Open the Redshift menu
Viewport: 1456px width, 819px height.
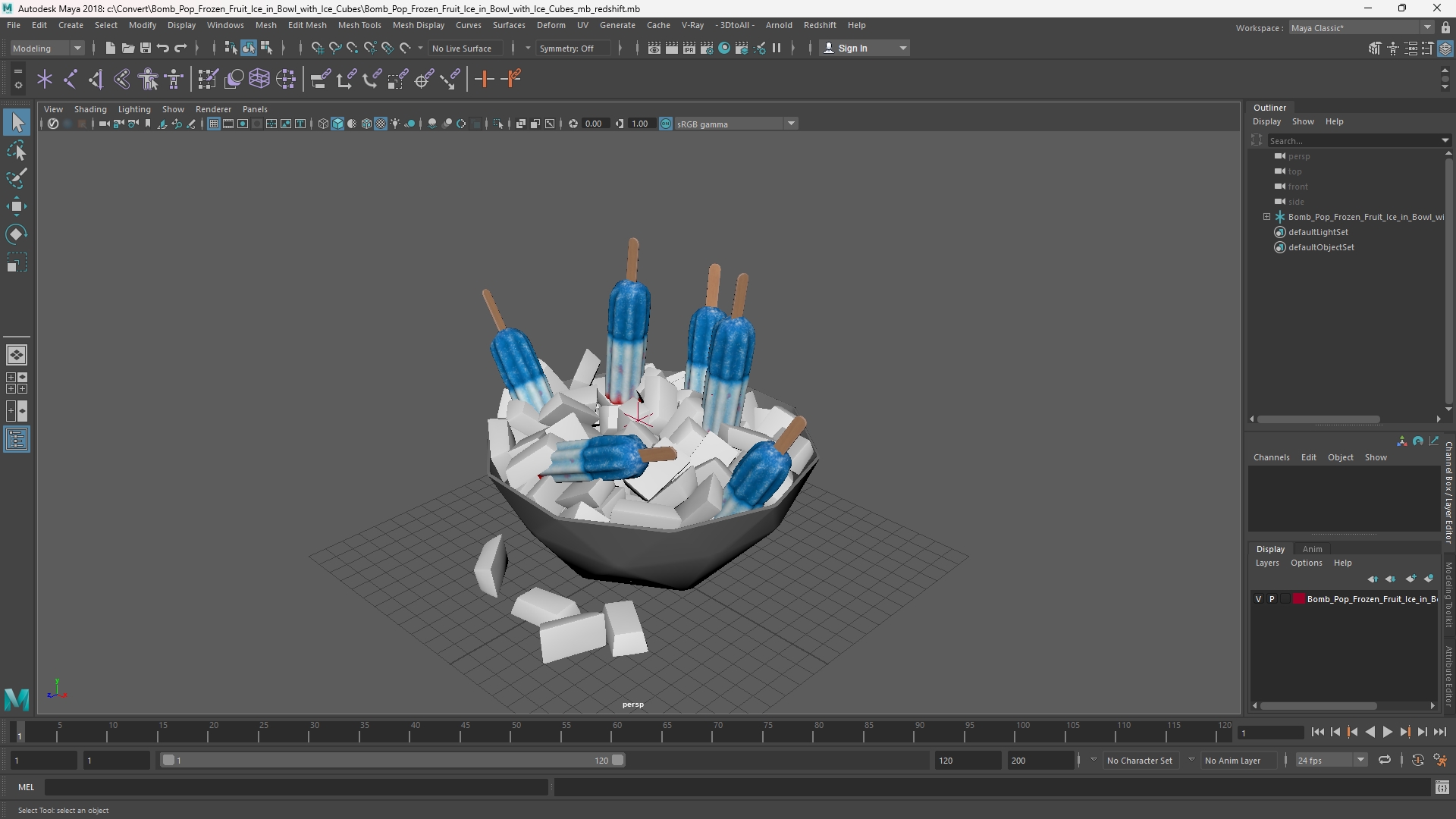point(820,25)
